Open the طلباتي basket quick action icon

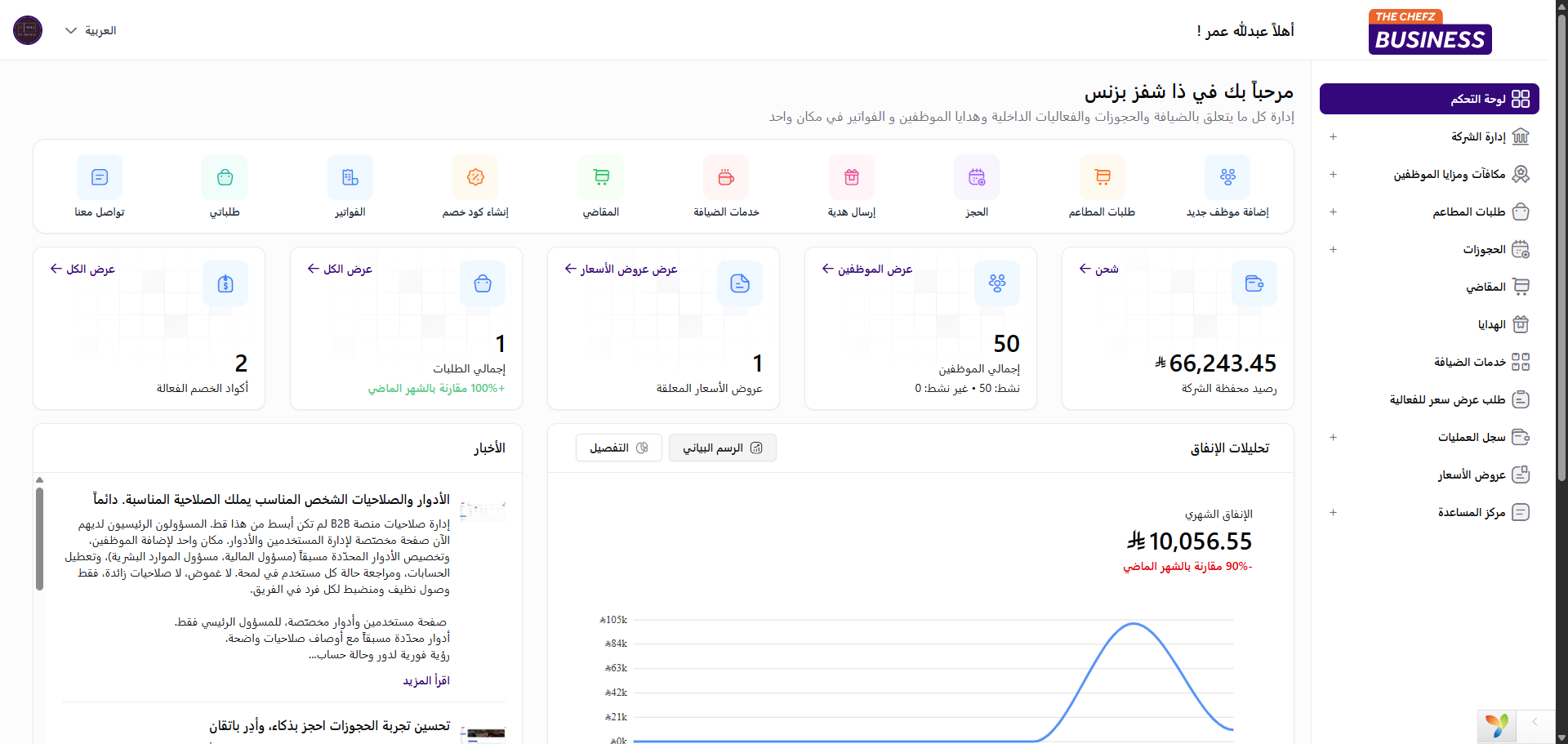[225, 177]
